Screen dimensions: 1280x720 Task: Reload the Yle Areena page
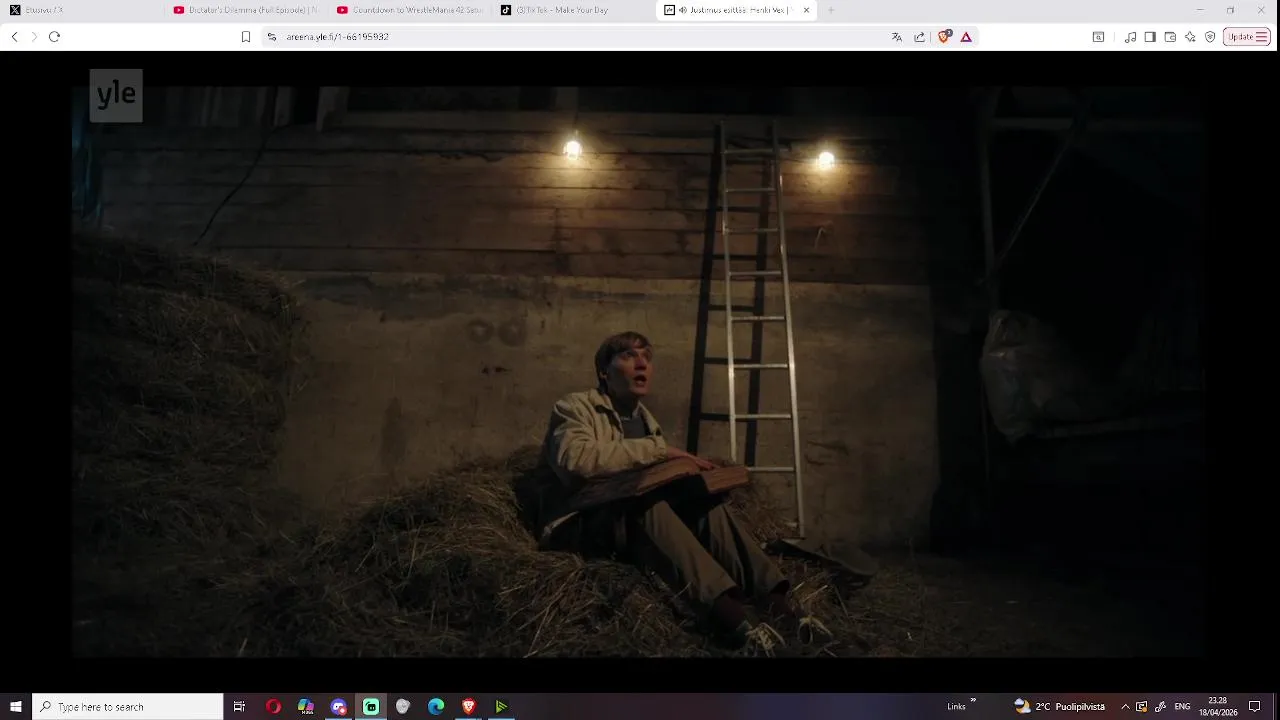[x=54, y=37]
